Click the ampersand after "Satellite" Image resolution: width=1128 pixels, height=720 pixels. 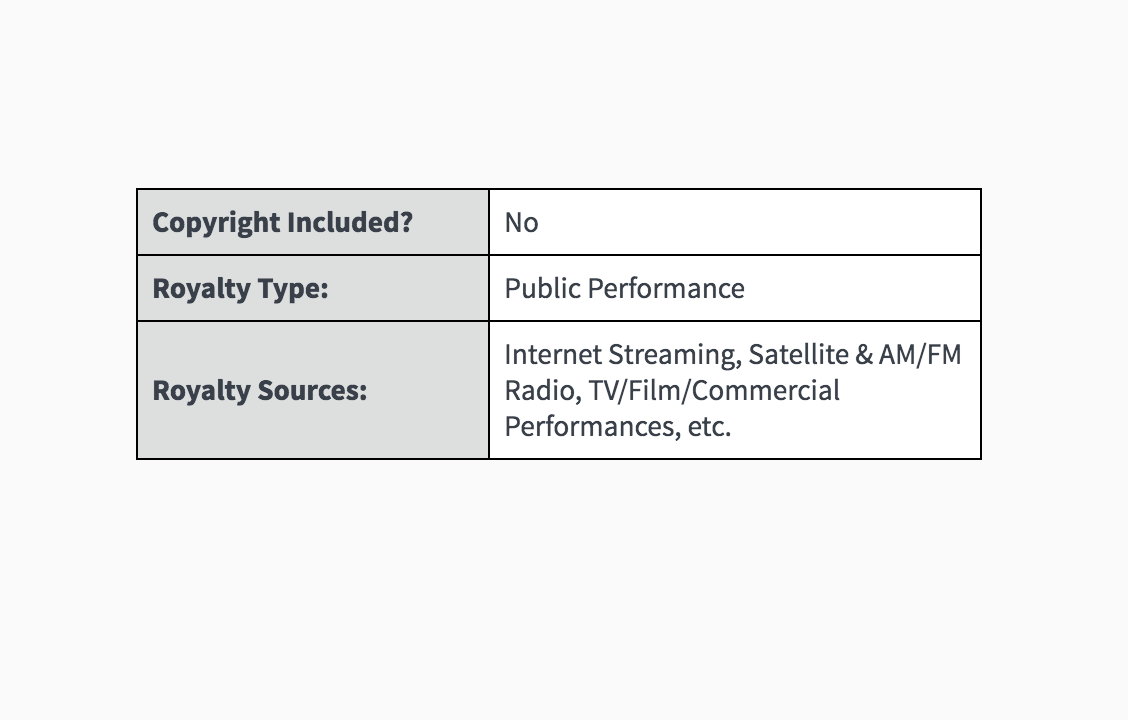864,355
